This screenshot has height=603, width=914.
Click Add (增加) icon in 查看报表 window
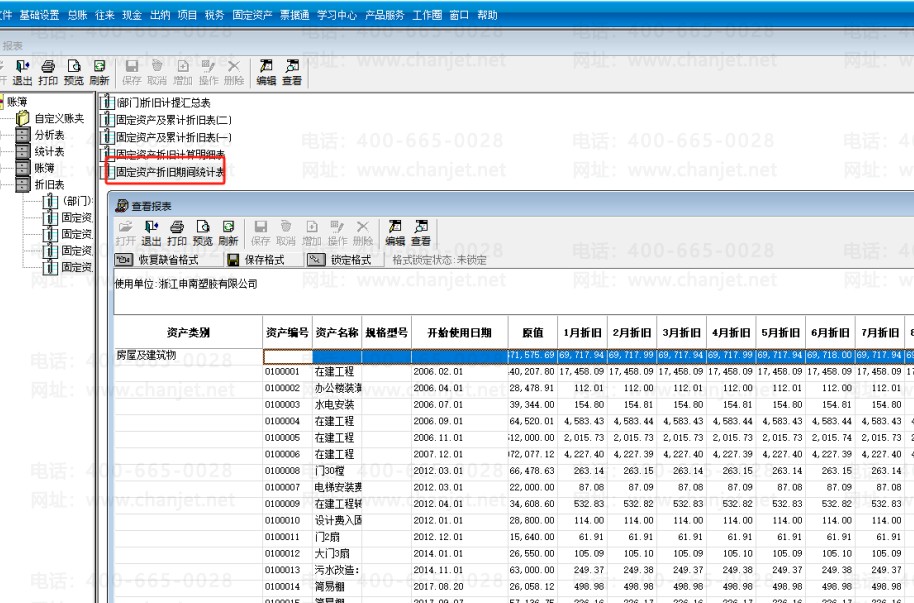pyautogui.click(x=311, y=233)
